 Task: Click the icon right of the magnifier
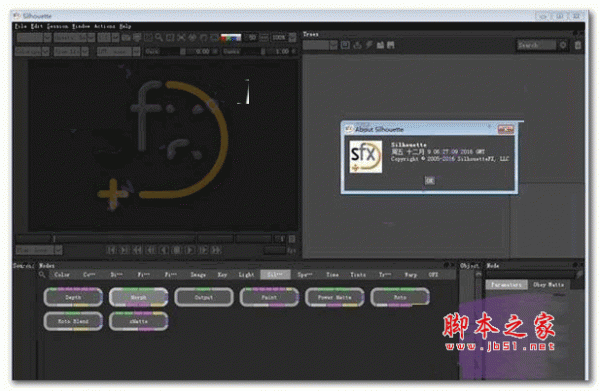170,37
